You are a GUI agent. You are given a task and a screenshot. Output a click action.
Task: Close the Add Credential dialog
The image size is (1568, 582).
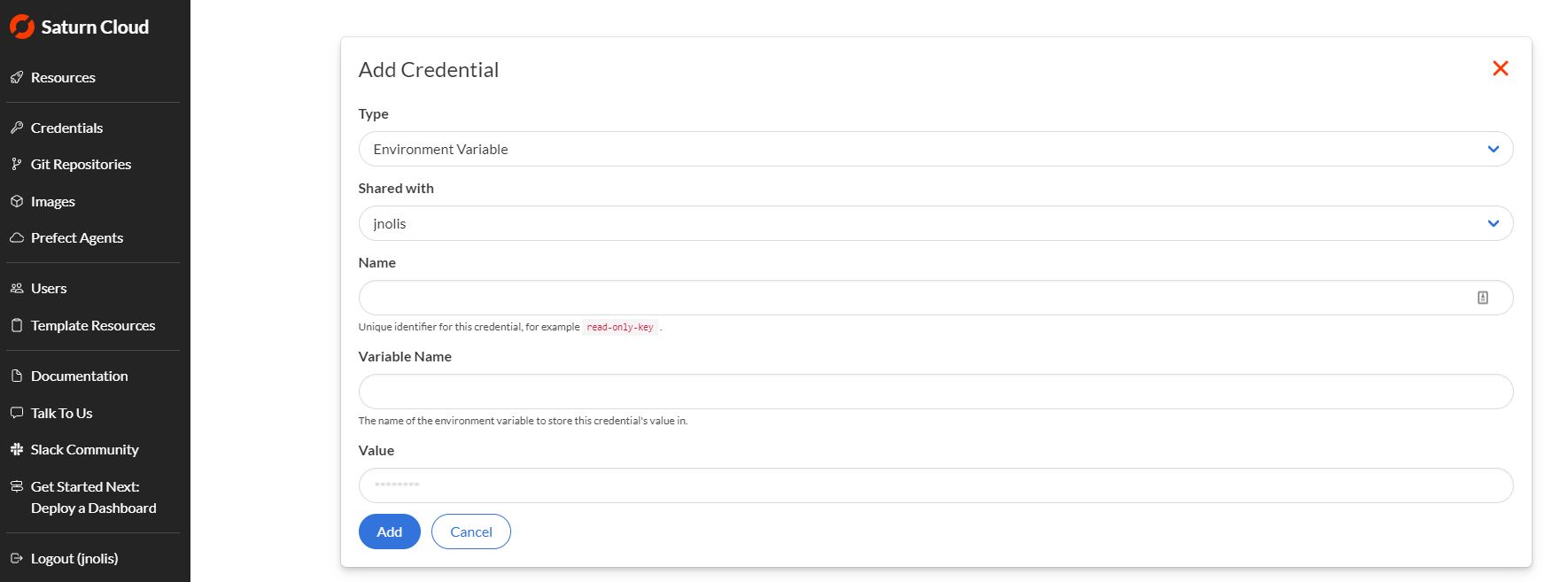1500,68
